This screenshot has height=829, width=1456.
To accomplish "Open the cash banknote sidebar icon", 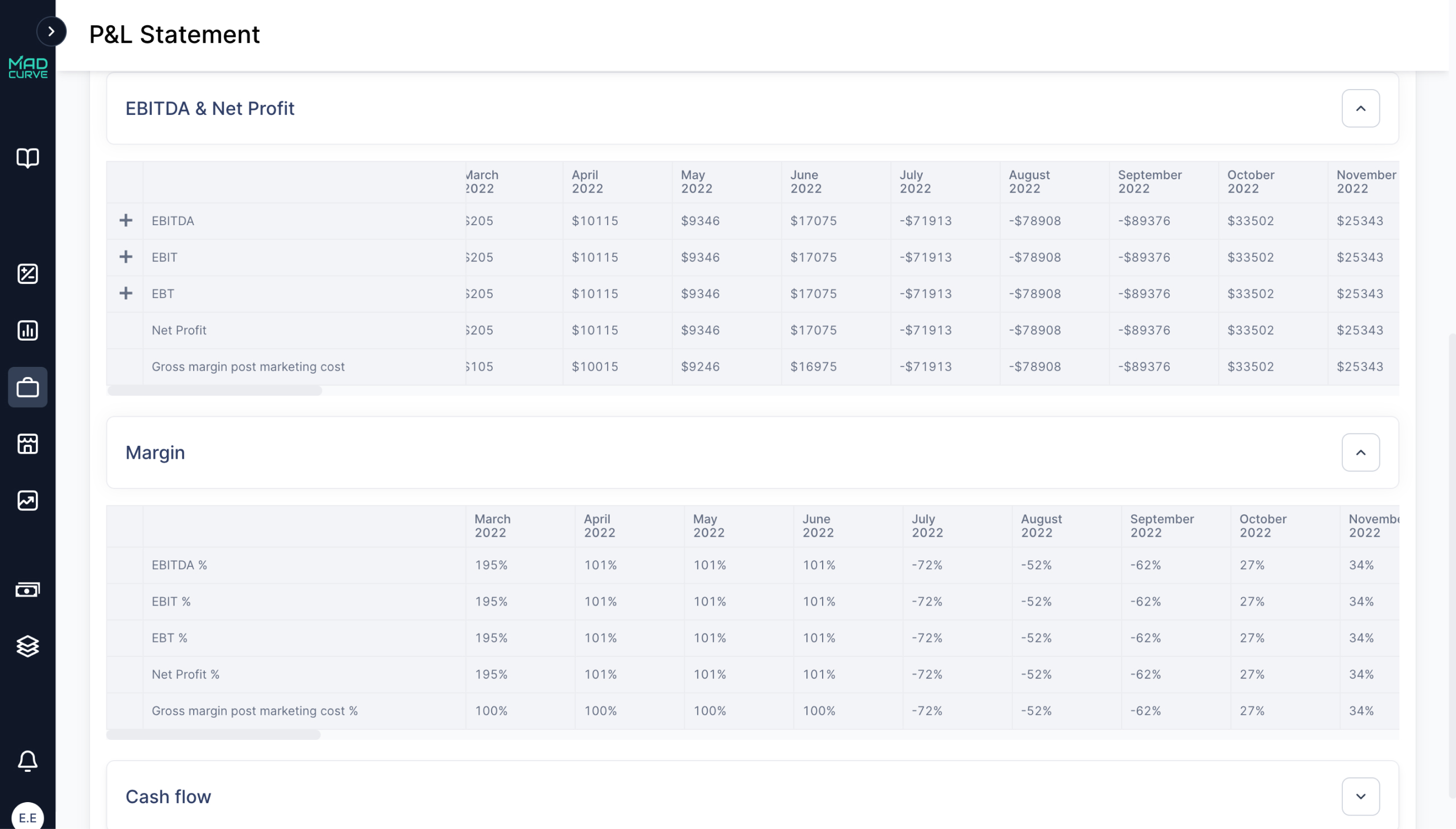I will [x=27, y=589].
